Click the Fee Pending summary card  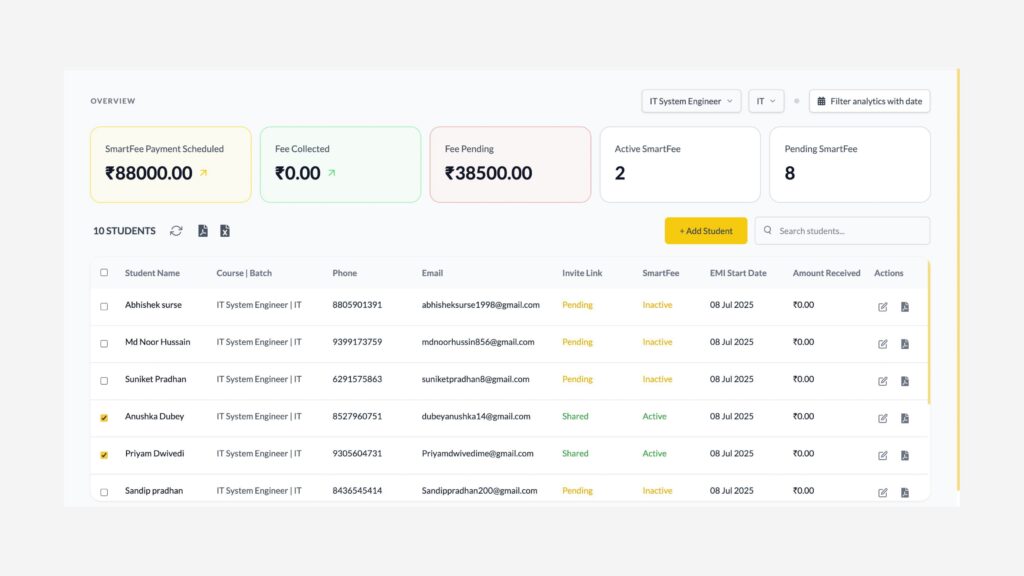coord(510,164)
